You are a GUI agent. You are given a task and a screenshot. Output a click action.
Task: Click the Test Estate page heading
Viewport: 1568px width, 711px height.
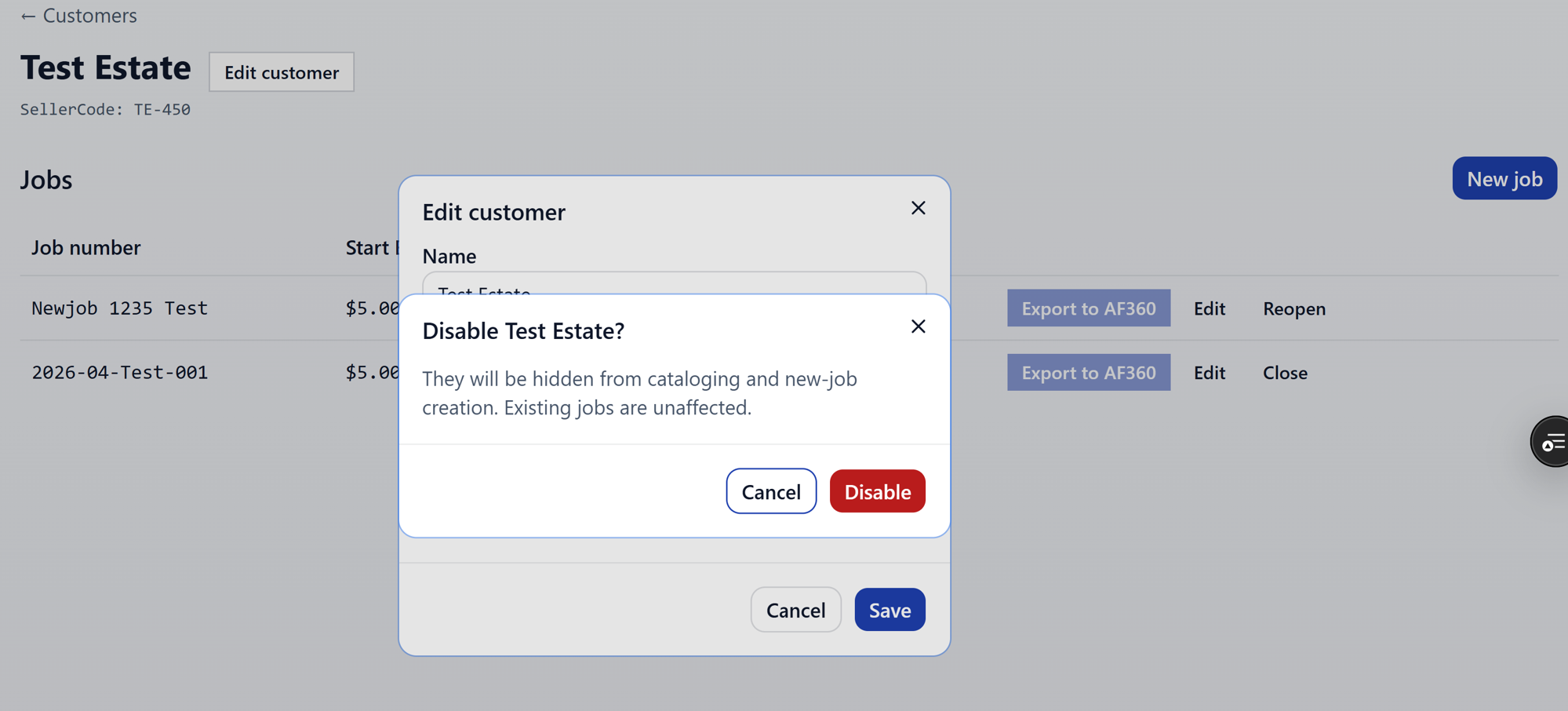click(x=105, y=68)
